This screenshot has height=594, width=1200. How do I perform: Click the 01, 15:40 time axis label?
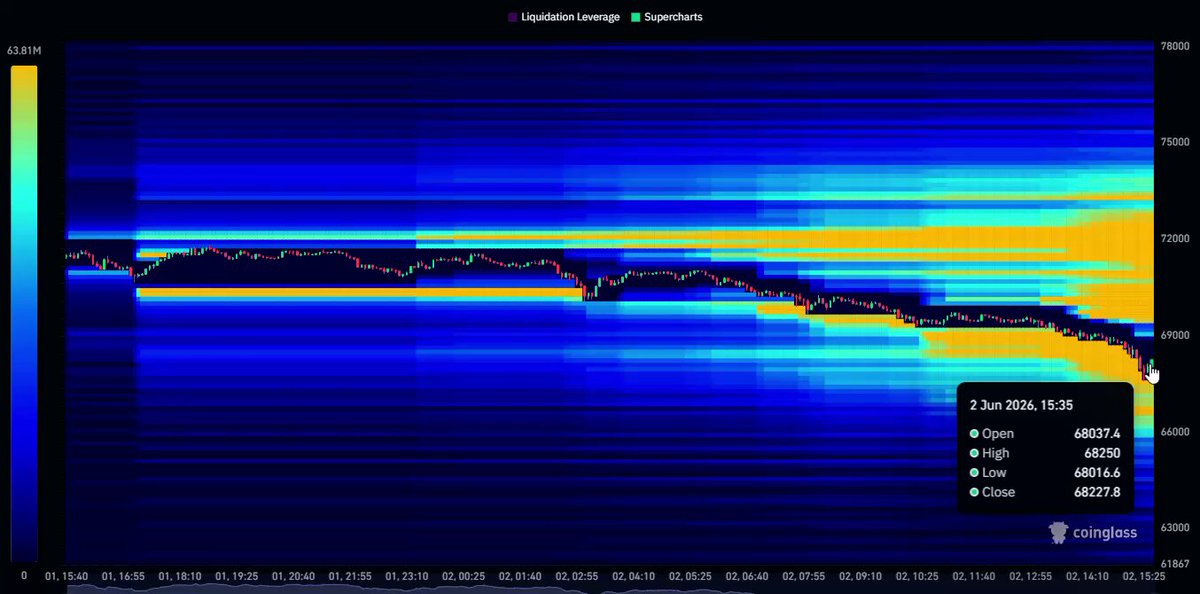click(66, 576)
